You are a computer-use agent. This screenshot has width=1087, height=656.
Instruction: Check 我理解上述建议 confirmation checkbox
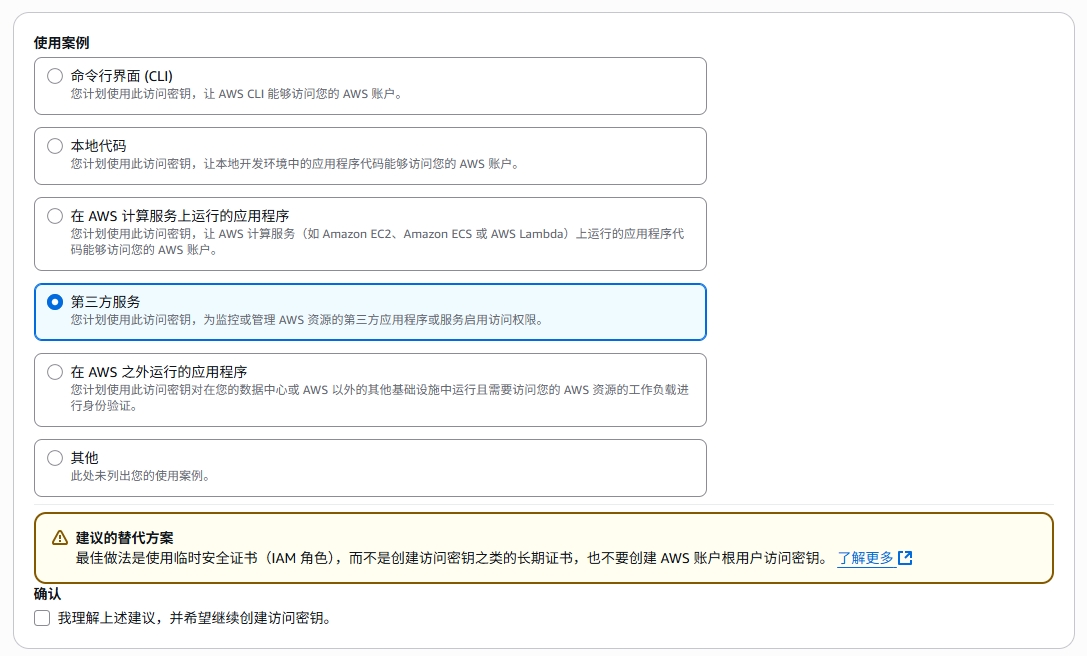point(42,618)
